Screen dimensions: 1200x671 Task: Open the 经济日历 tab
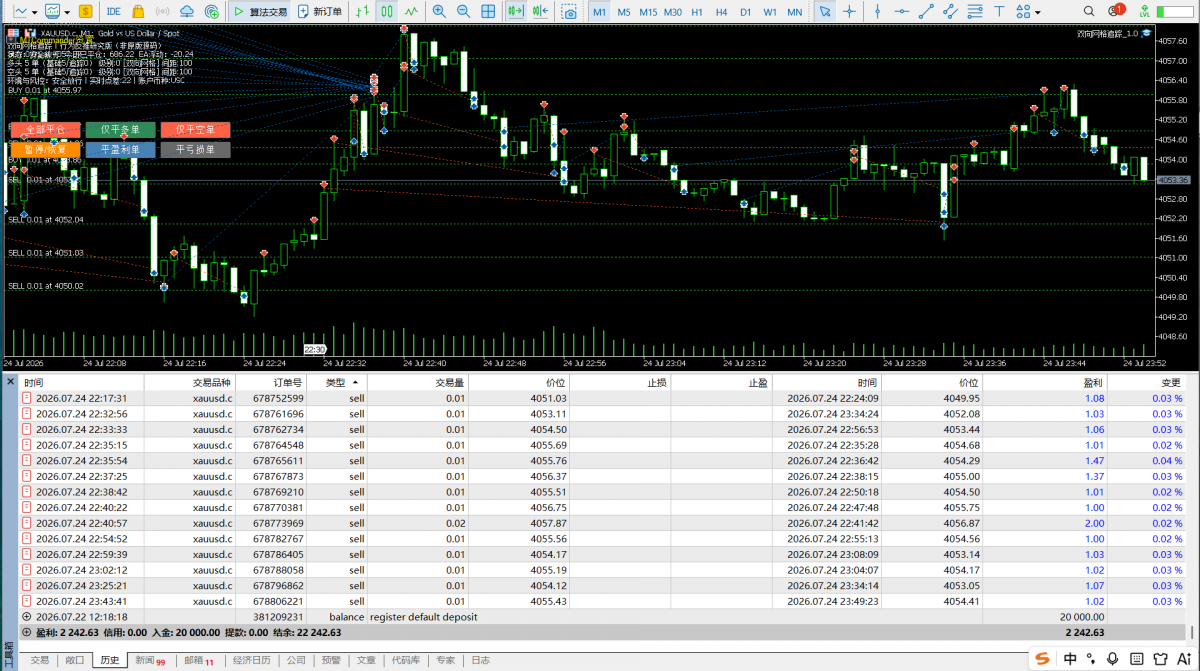coord(251,660)
